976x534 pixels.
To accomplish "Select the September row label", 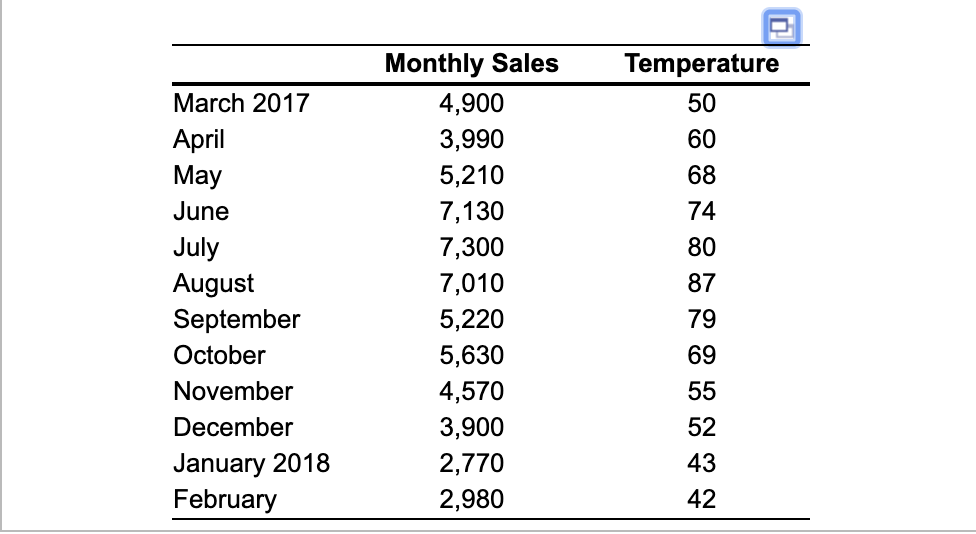I will [x=237, y=320].
